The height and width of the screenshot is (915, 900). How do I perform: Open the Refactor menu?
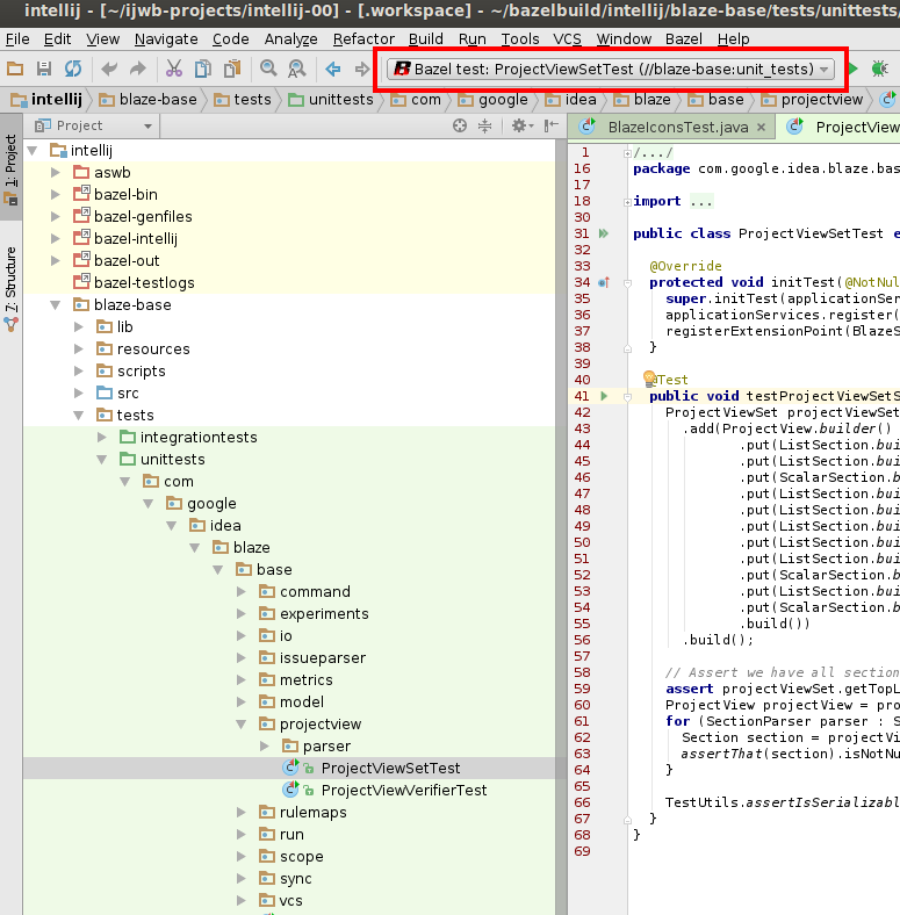click(364, 39)
